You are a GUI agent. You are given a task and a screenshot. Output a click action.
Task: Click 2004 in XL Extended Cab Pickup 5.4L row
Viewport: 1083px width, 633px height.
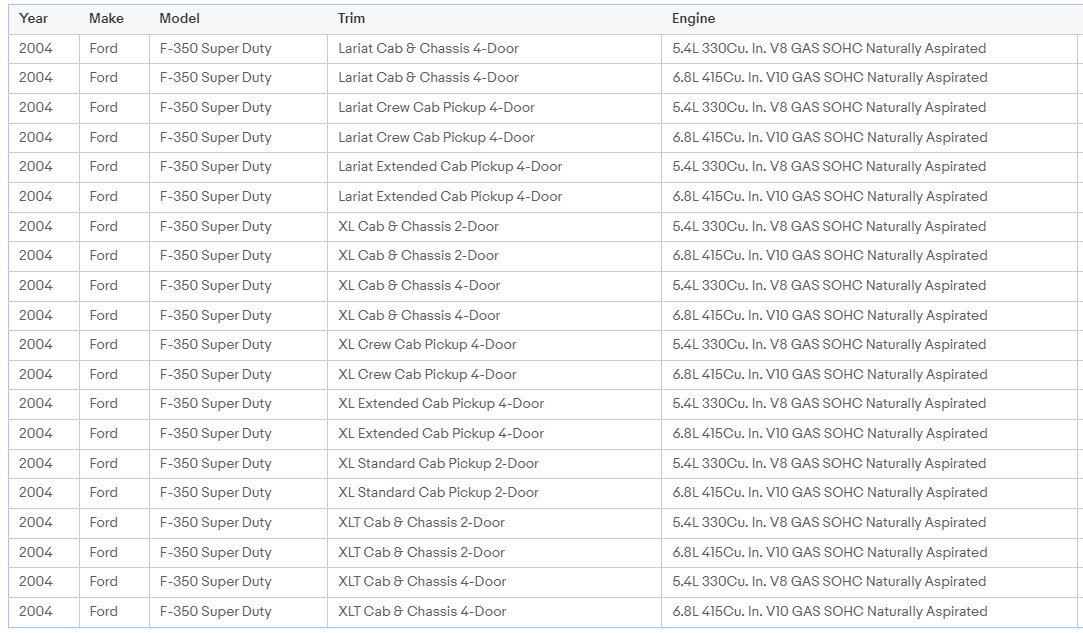tap(35, 404)
